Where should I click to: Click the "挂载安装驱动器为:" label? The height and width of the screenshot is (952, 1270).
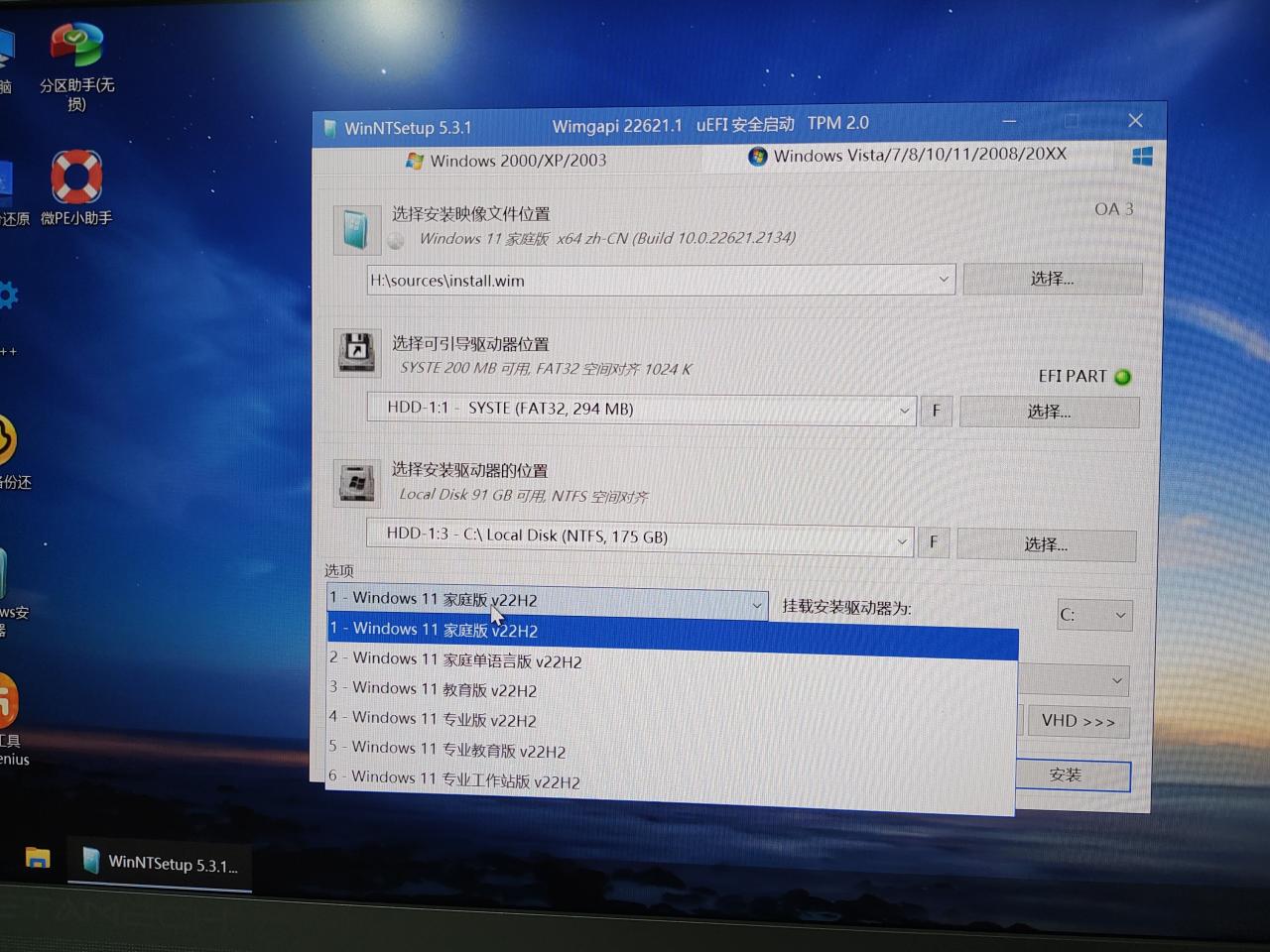click(846, 607)
